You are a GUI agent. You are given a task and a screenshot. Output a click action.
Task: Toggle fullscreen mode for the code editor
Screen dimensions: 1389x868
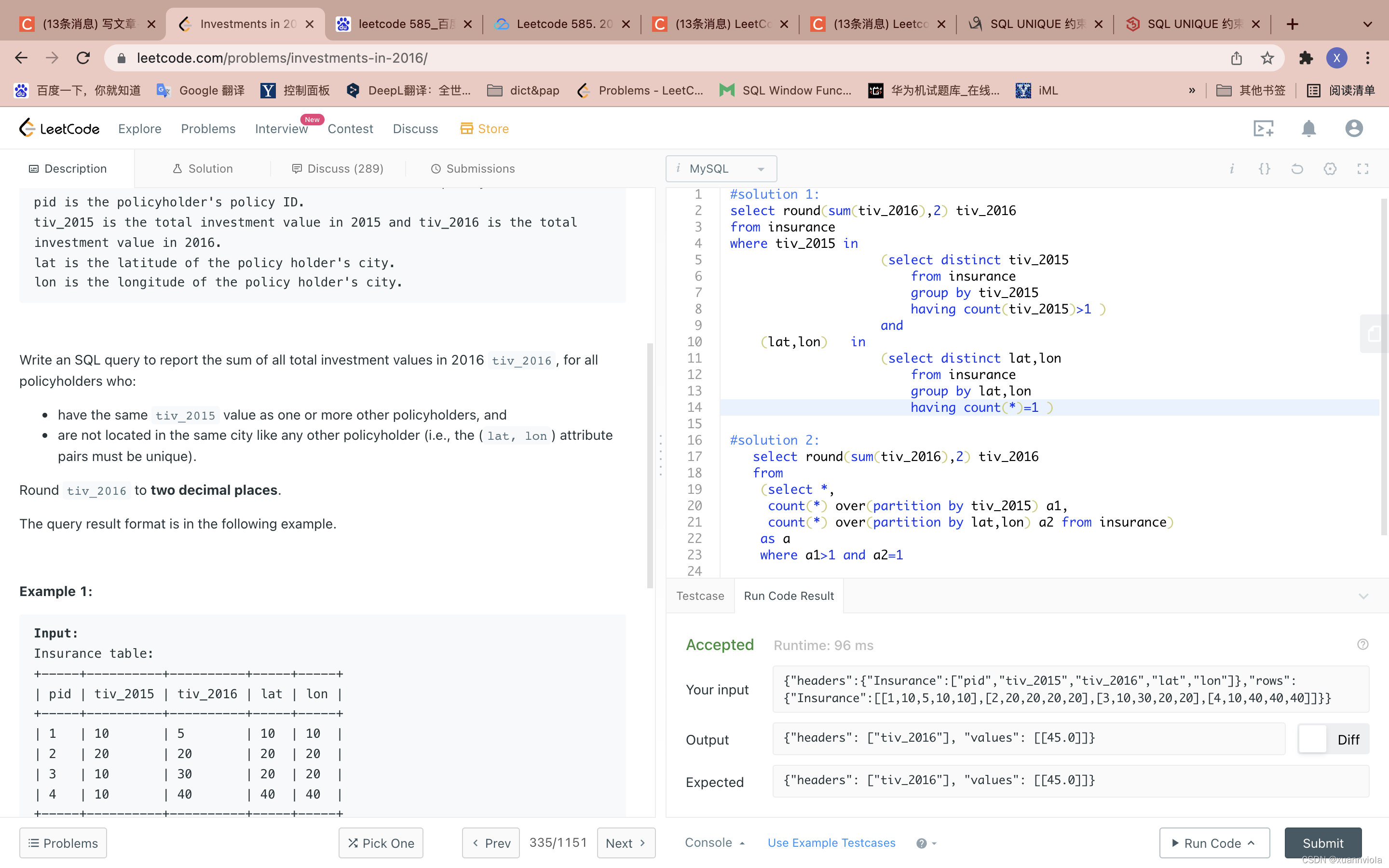(1364, 168)
